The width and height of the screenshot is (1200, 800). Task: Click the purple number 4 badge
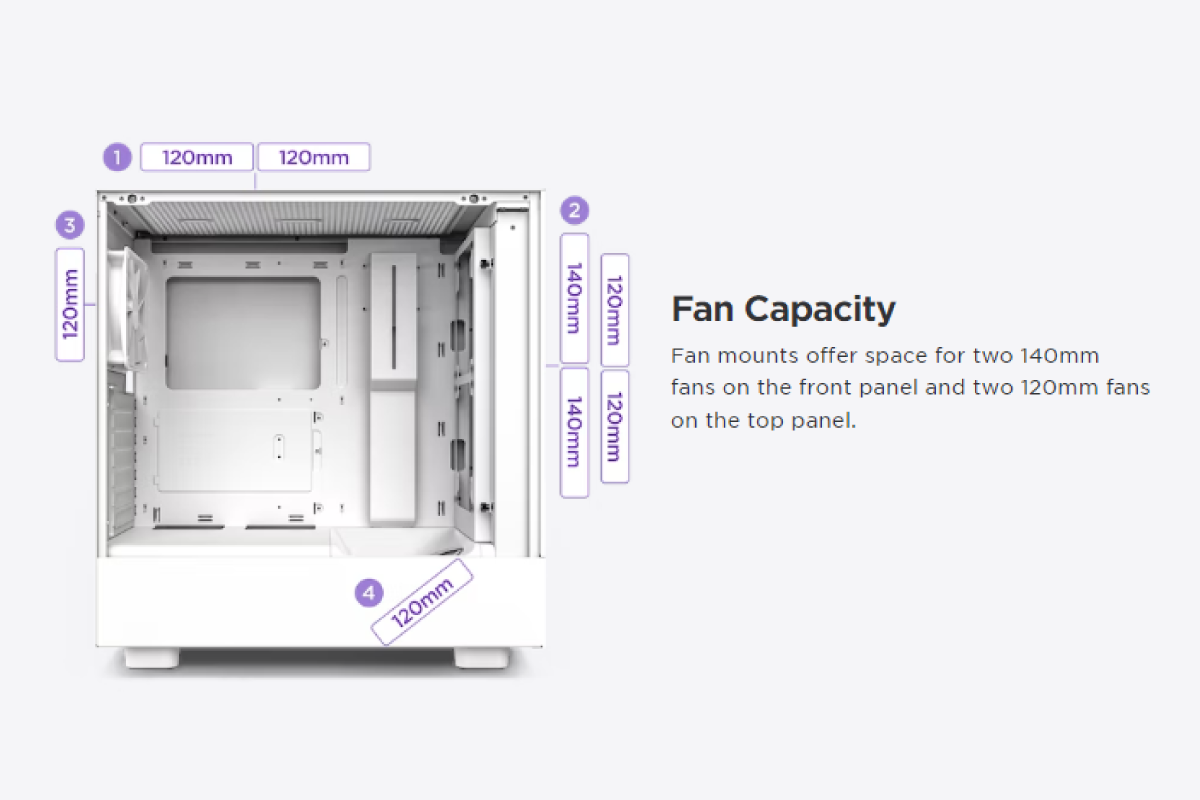pos(369,593)
